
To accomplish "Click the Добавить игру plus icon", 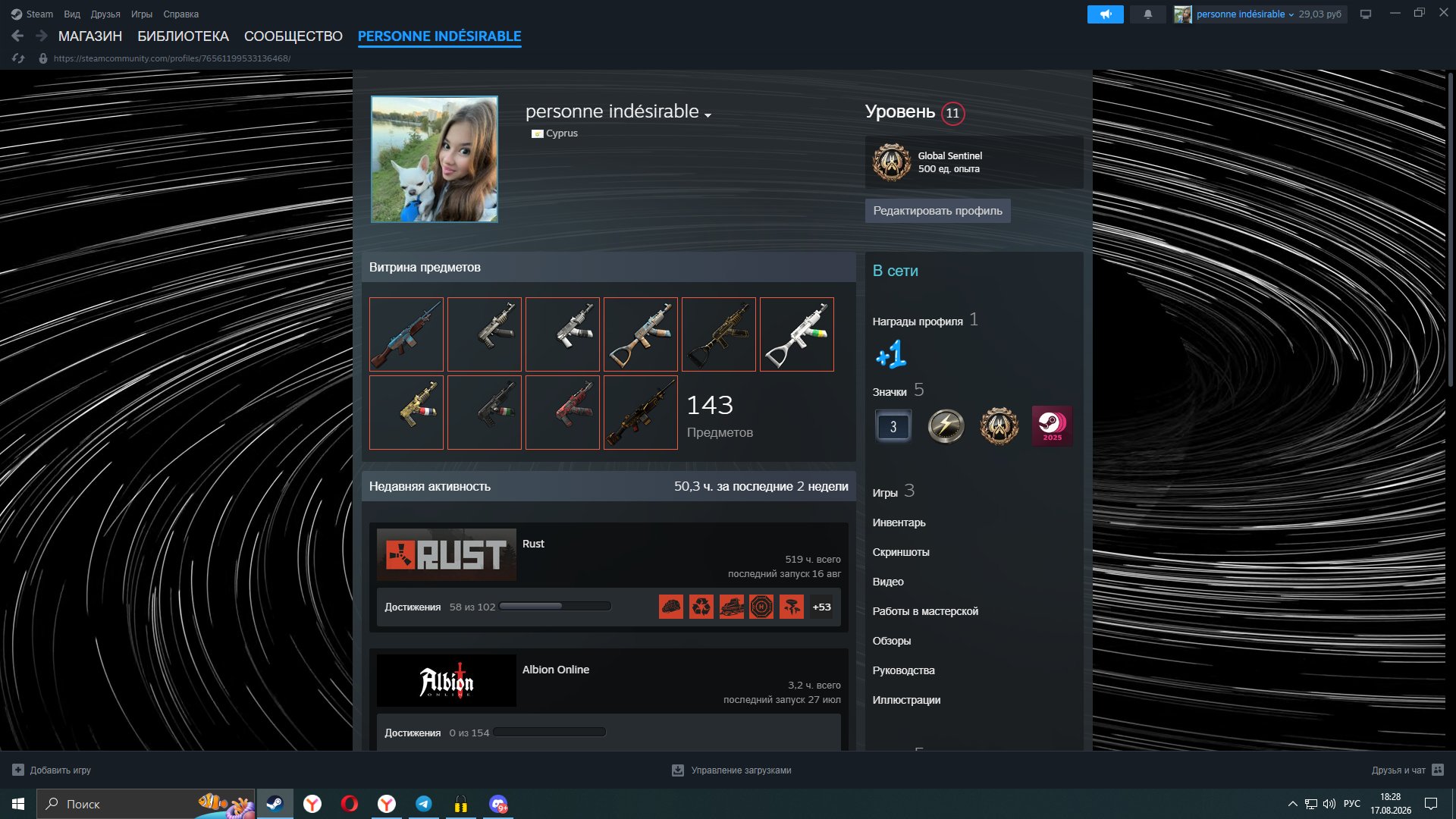I will click(18, 770).
